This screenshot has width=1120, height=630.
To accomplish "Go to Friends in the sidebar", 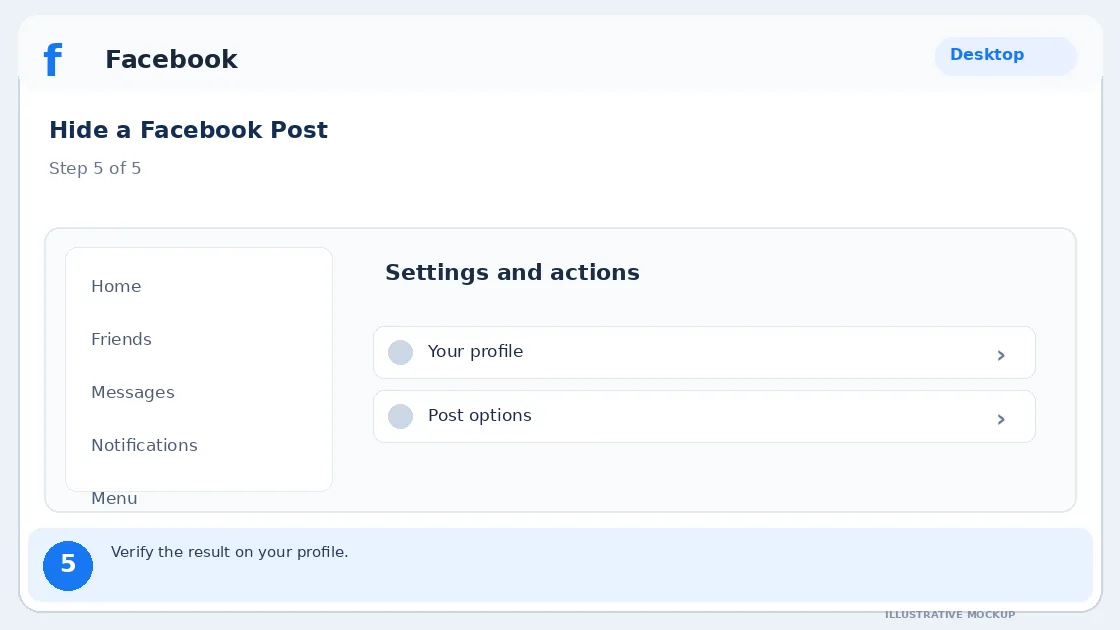I will tap(121, 339).
